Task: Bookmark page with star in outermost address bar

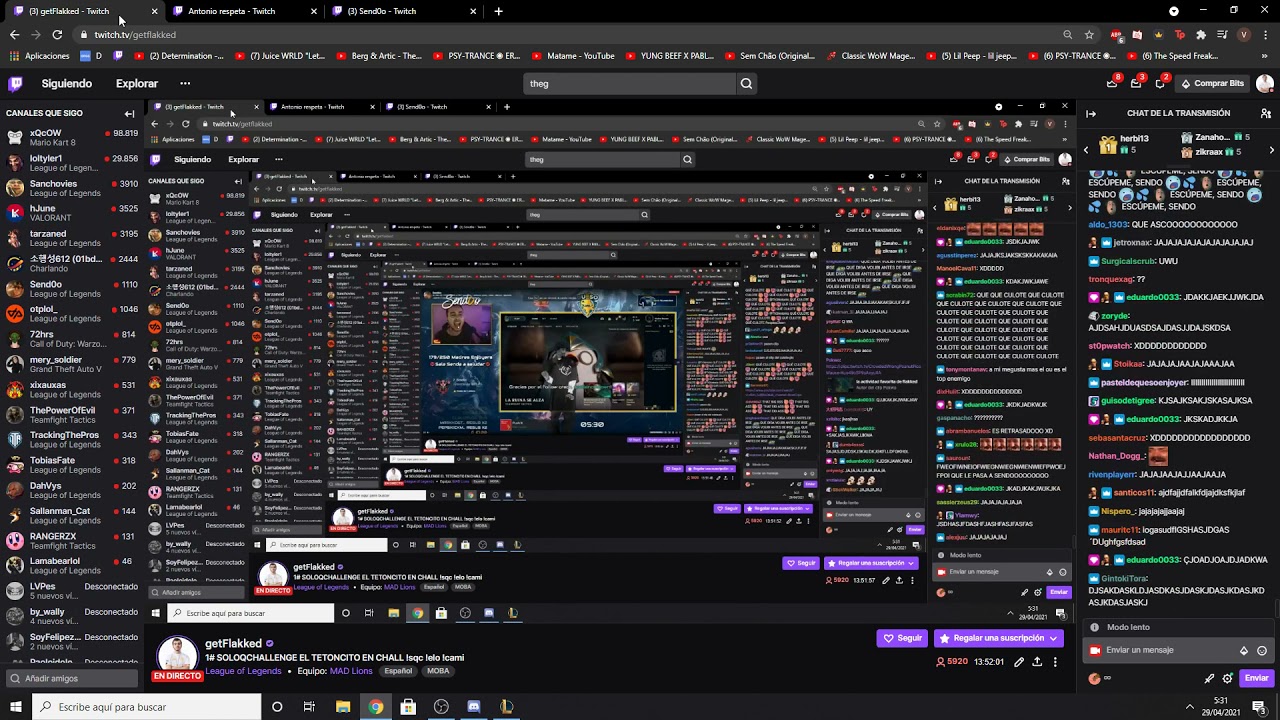Action: point(1089,34)
